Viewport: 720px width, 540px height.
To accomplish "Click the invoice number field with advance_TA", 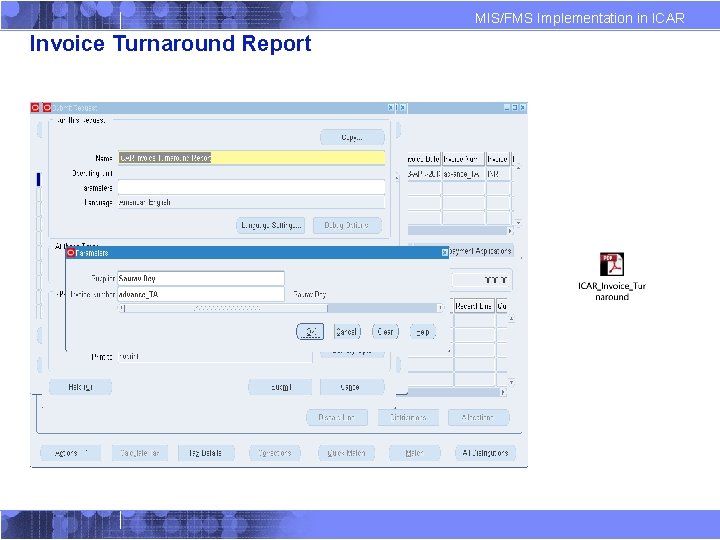I will click(x=201, y=294).
